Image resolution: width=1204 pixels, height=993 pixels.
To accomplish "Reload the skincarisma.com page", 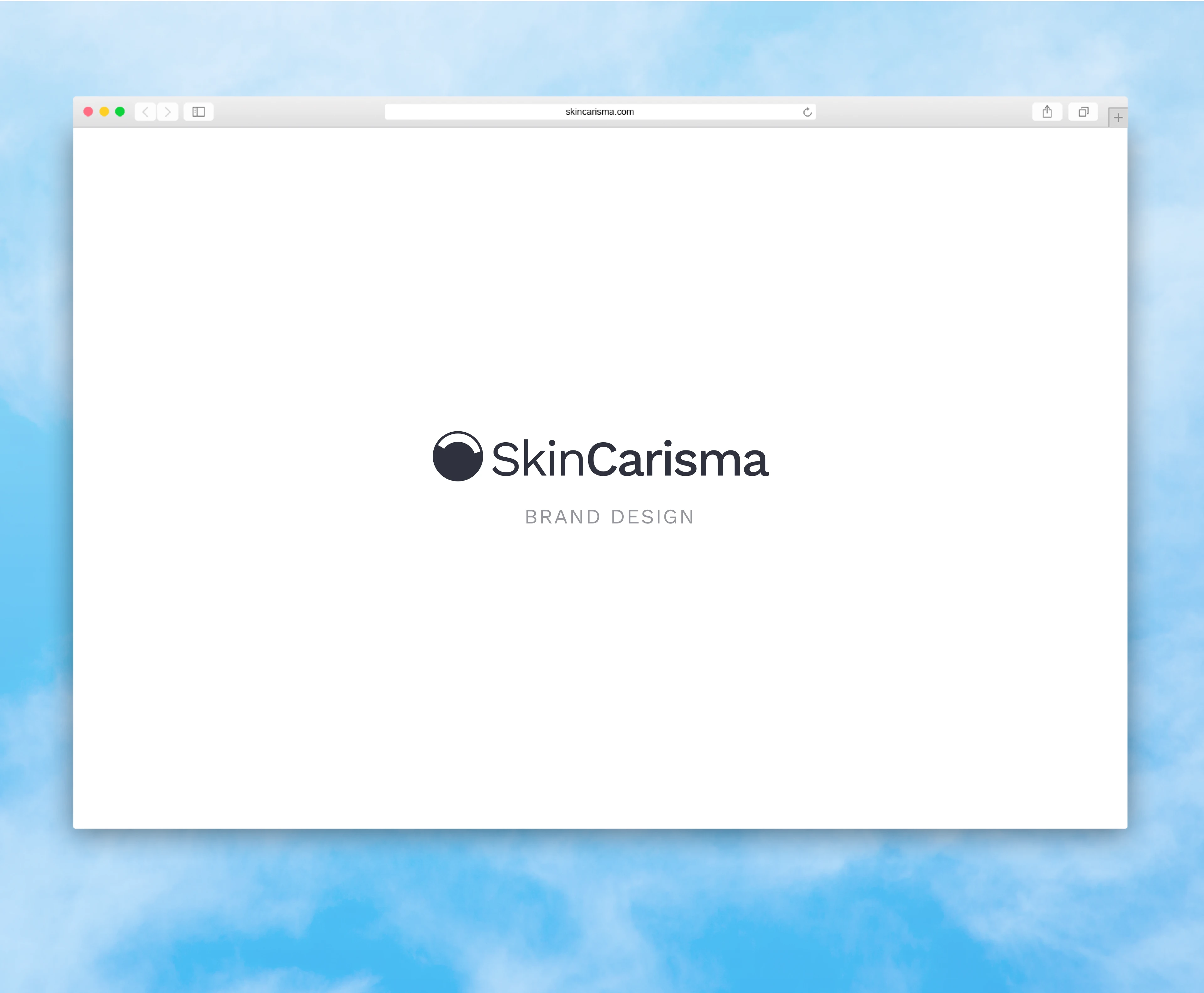I will click(807, 112).
